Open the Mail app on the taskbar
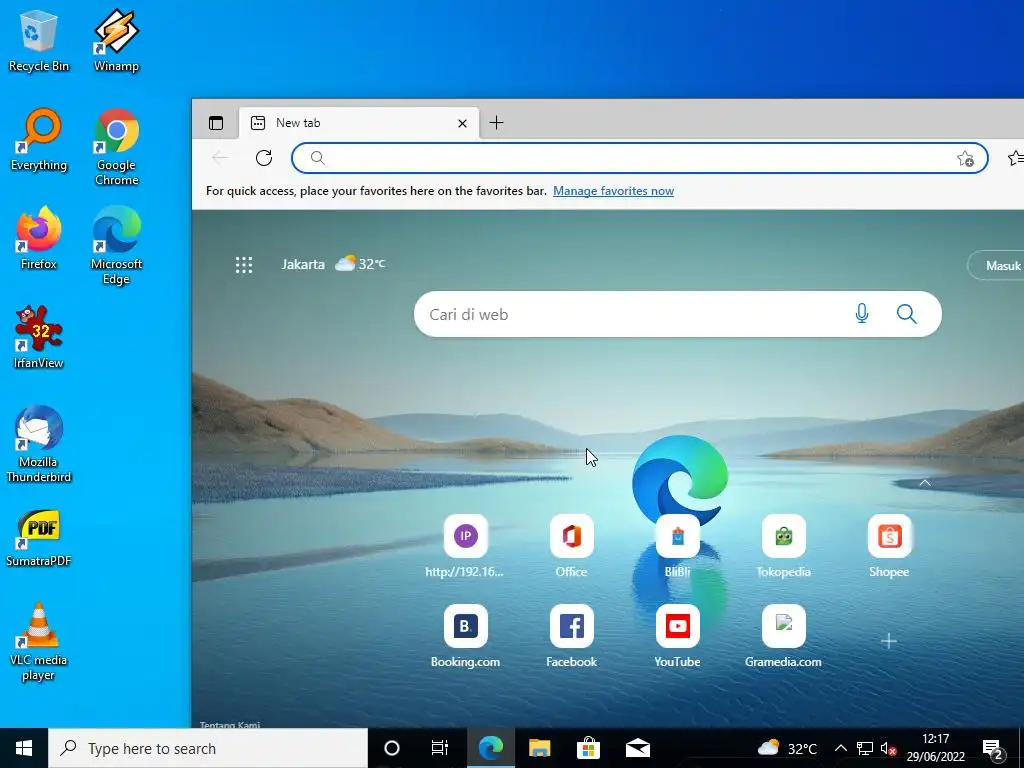 [637, 748]
